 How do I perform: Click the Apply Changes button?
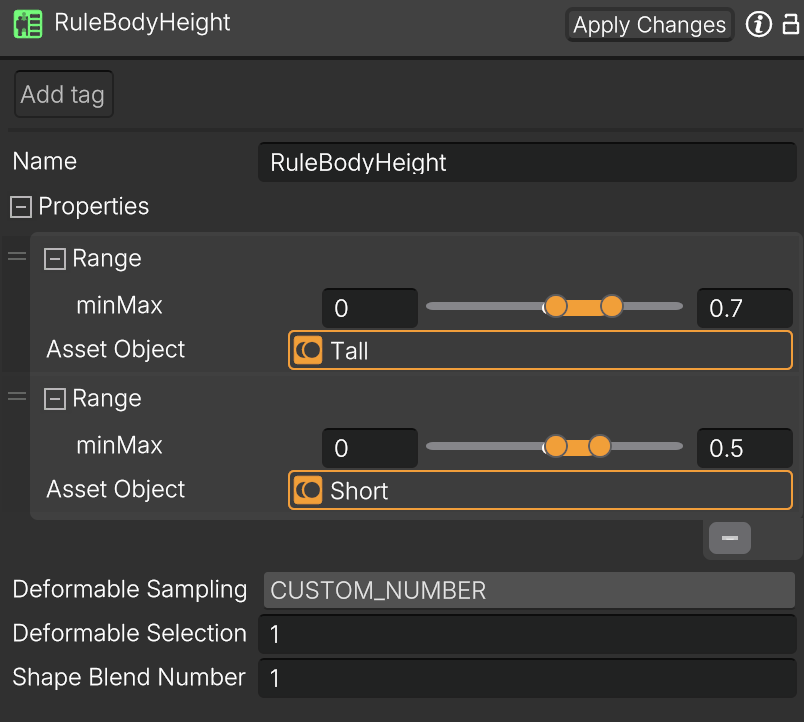pyautogui.click(x=650, y=25)
